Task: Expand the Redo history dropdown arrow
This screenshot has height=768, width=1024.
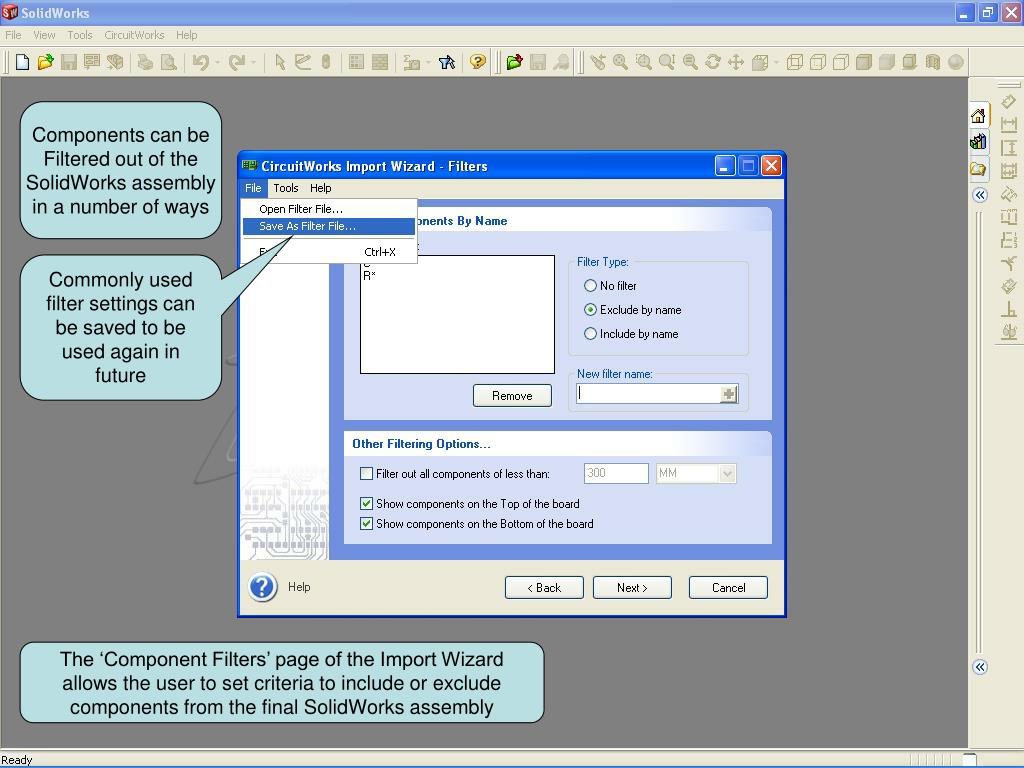Action: (x=253, y=63)
